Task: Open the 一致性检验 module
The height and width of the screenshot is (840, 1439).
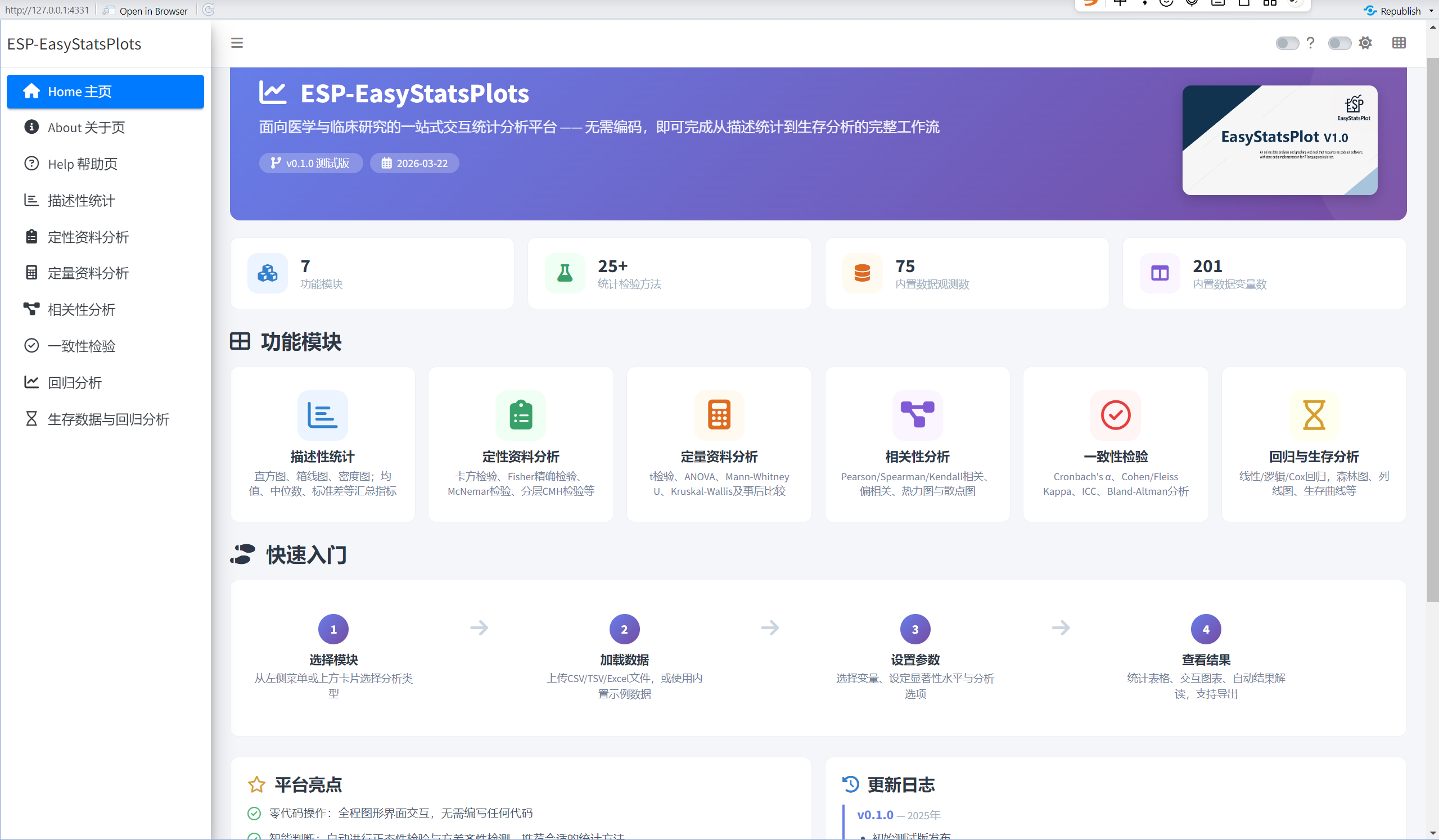Action: [x=82, y=345]
